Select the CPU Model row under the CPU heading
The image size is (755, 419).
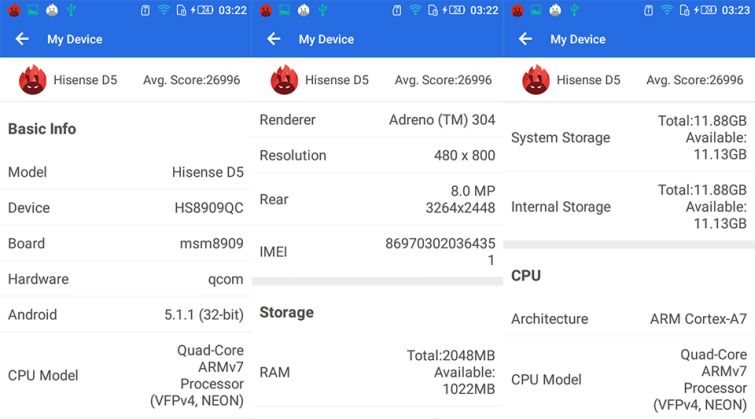629,380
